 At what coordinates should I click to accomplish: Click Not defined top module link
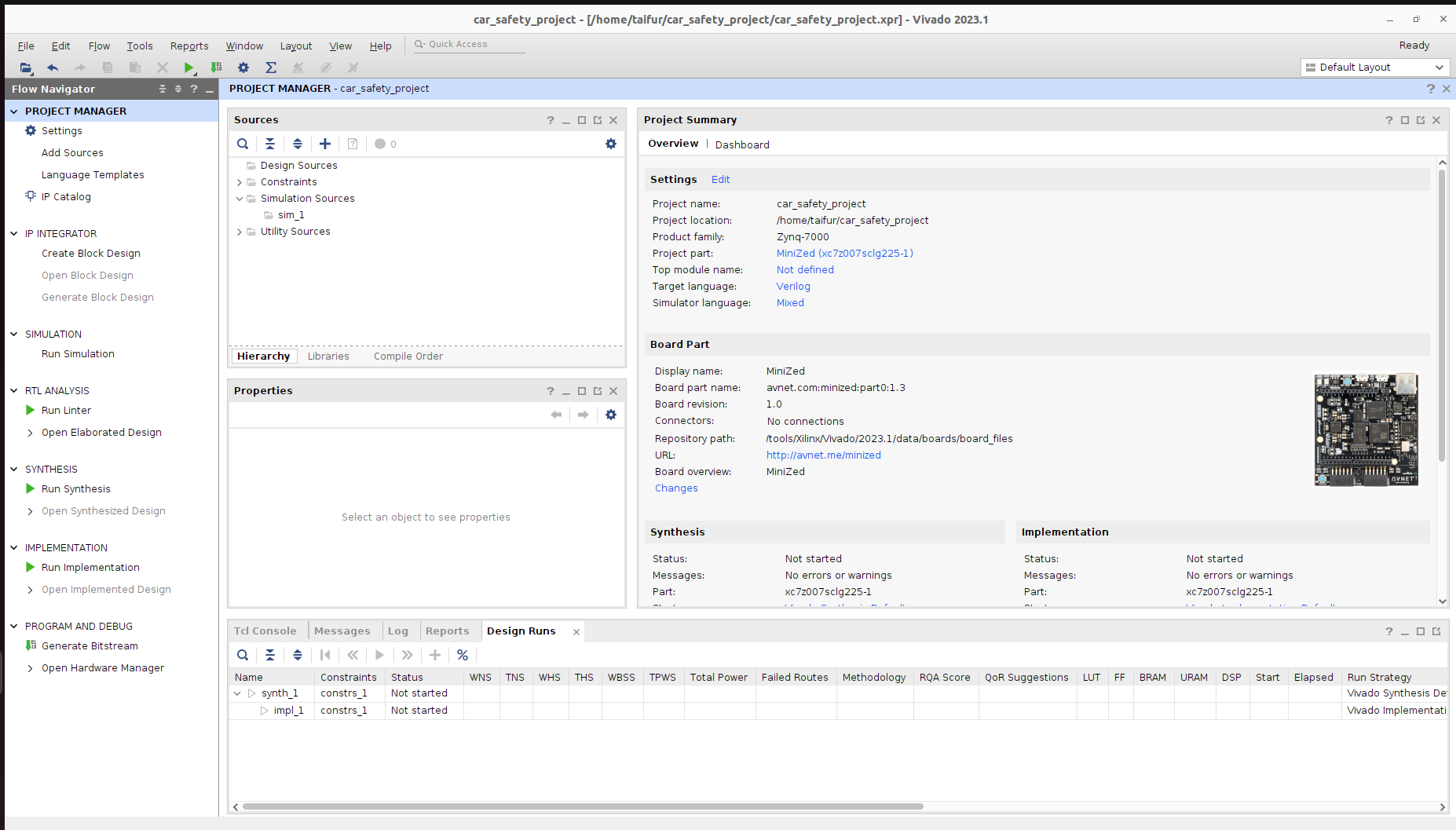point(805,270)
